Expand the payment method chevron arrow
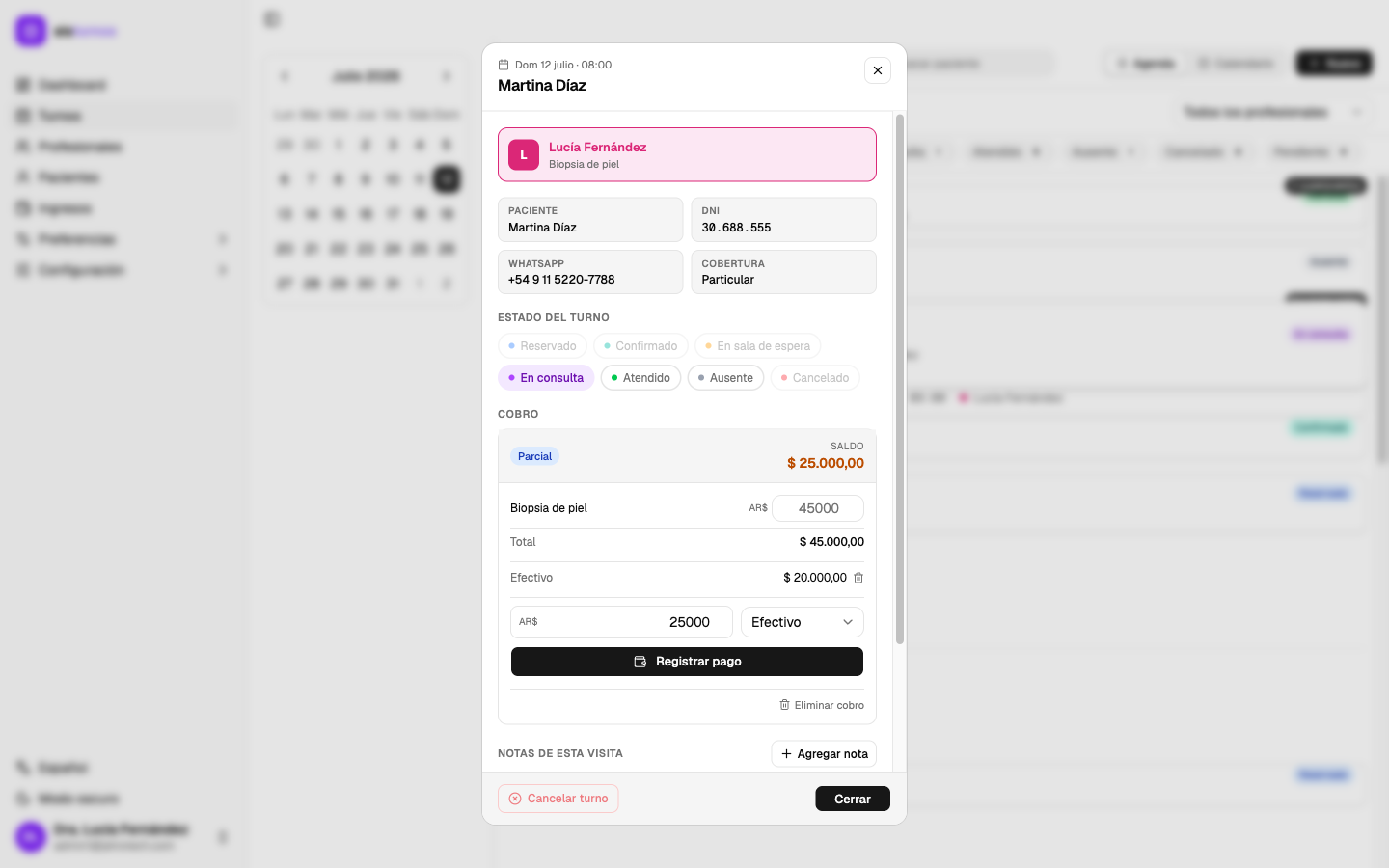Screen dimensions: 1389x868 (x=848, y=622)
